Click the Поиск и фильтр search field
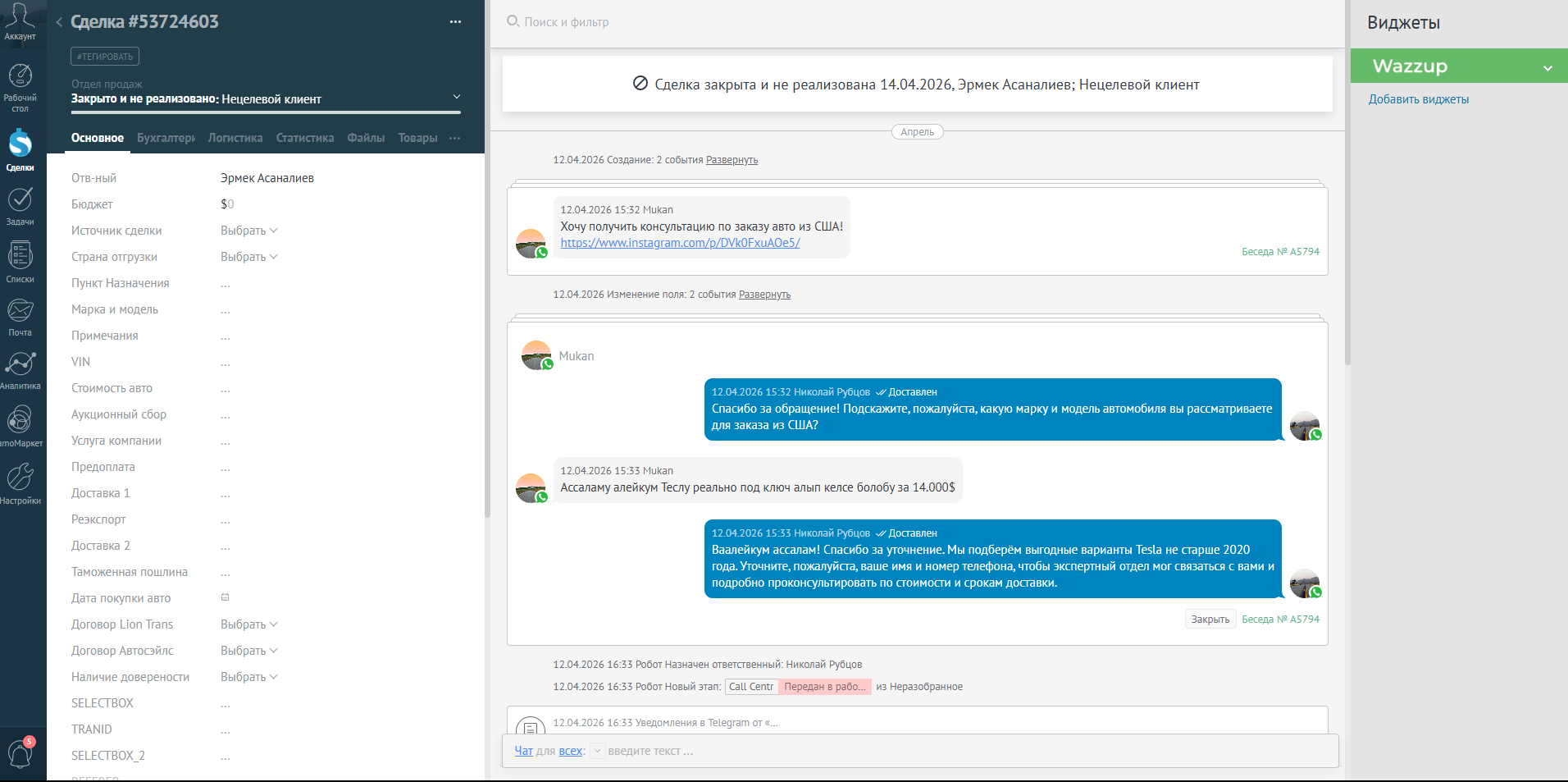The height and width of the screenshot is (782, 1568). (566, 22)
